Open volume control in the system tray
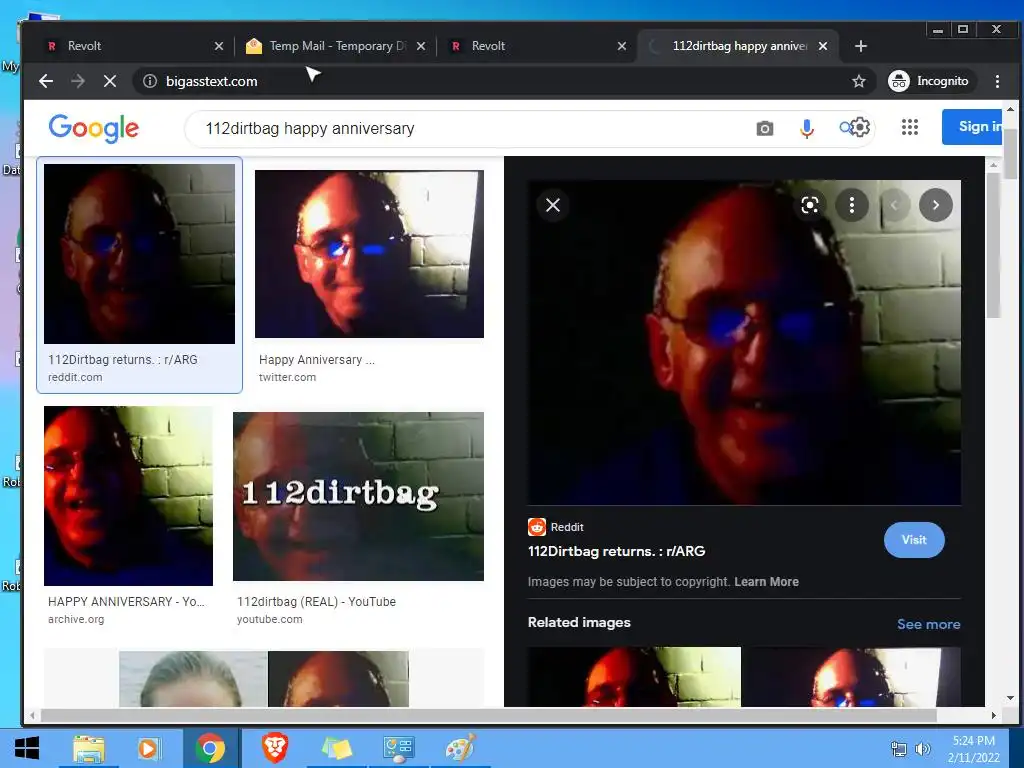The image size is (1024, 768). coord(923,749)
